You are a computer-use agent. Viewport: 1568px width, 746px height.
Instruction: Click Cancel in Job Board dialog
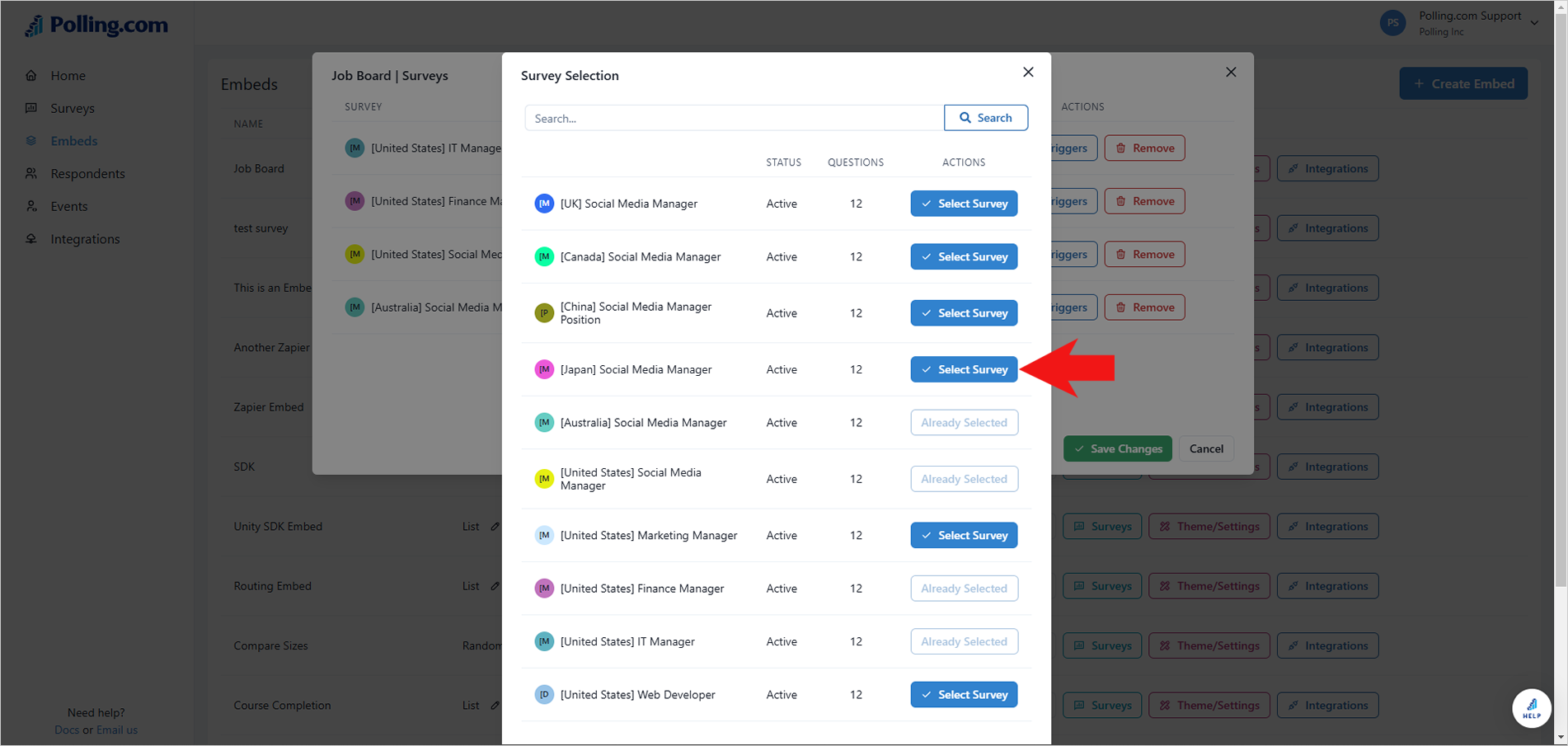click(x=1206, y=448)
